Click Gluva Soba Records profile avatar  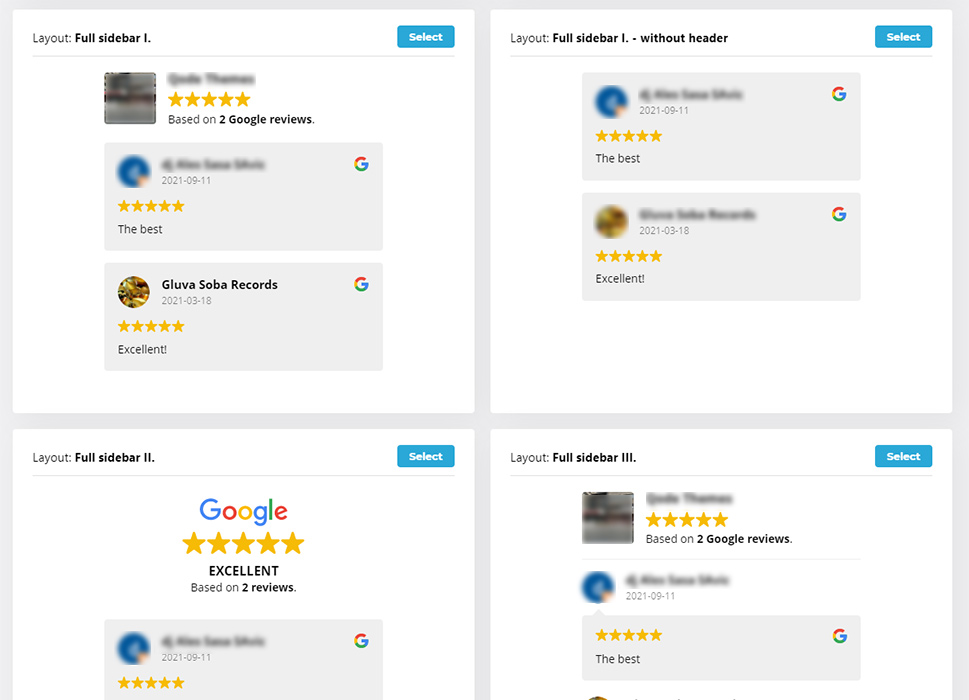pyautogui.click(x=133, y=292)
